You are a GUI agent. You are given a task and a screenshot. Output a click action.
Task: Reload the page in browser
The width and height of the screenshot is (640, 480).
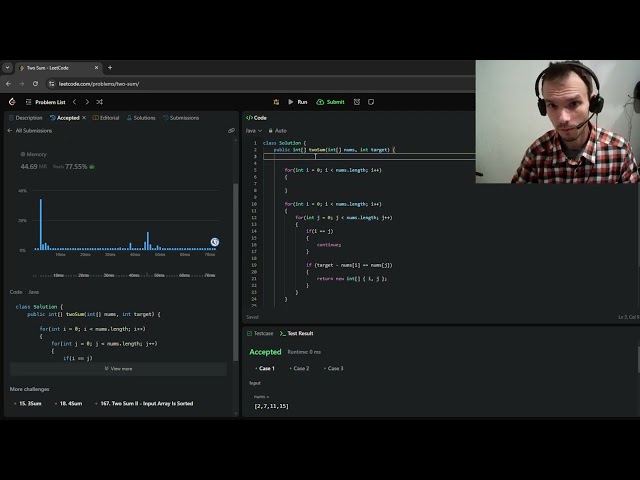click(36, 84)
